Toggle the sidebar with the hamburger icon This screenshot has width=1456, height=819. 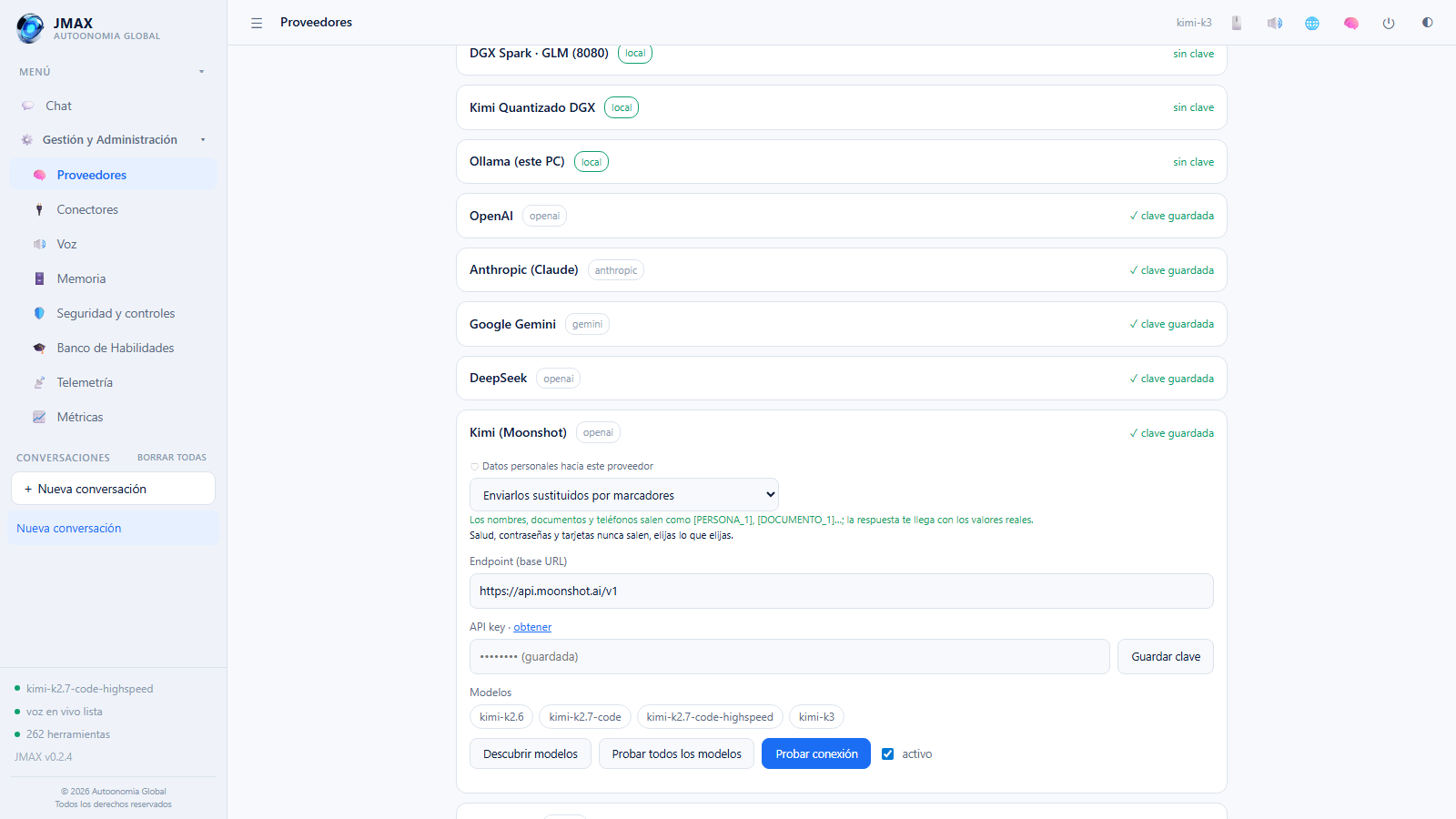click(257, 23)
